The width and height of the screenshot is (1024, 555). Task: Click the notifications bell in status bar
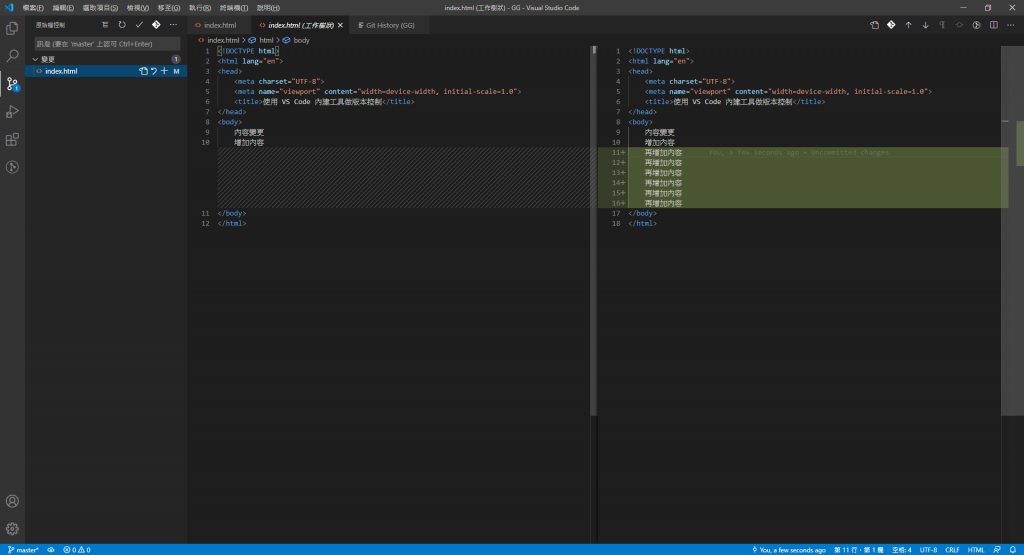[x=1012, y=550]
